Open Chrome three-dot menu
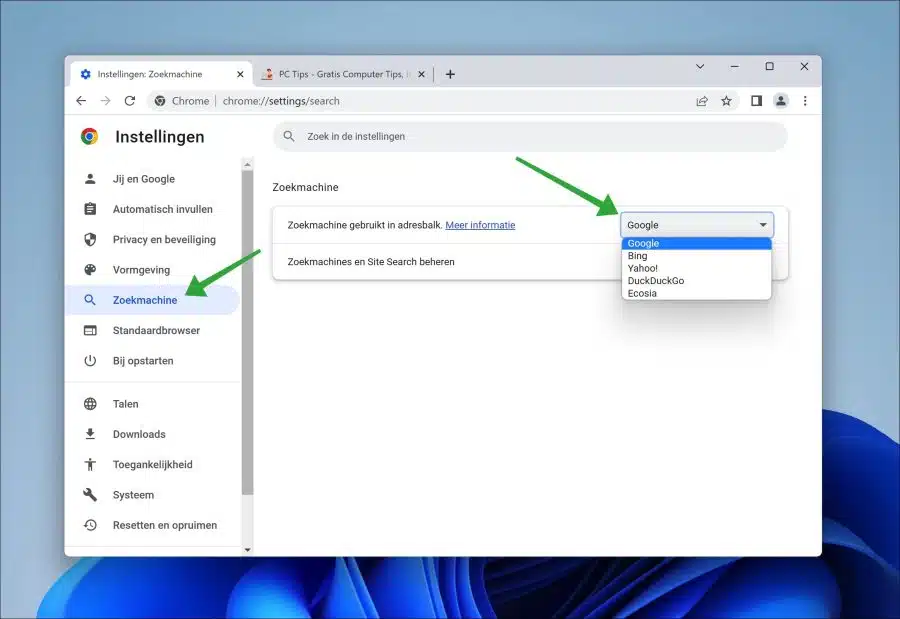Screen dimensions: 900x619 (805, 101)
